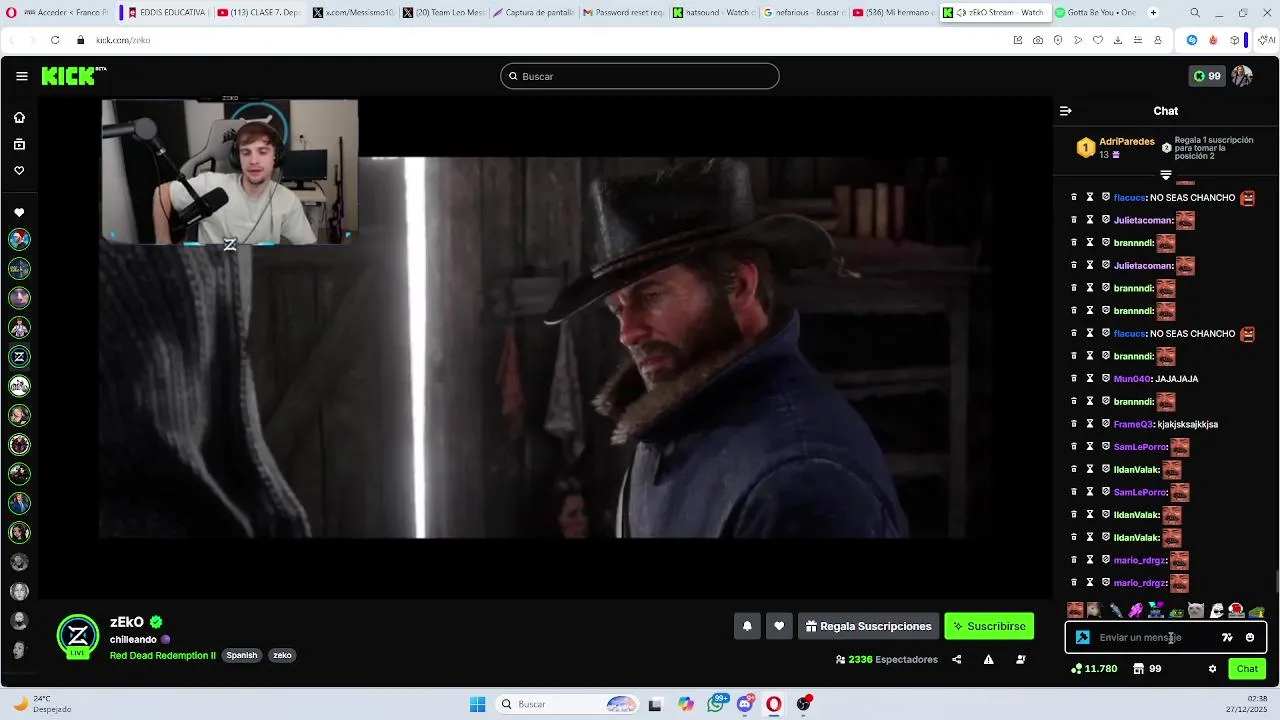Select the gray cat quick emote
This screenshot has width=1280, height=720.
coord(1196,610)
